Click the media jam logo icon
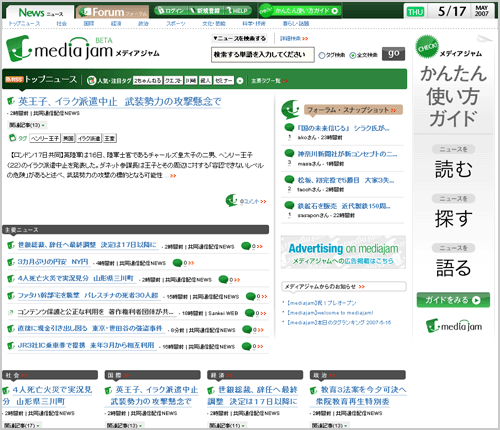This screenshot has height=430, width=500. coord(18,49)
